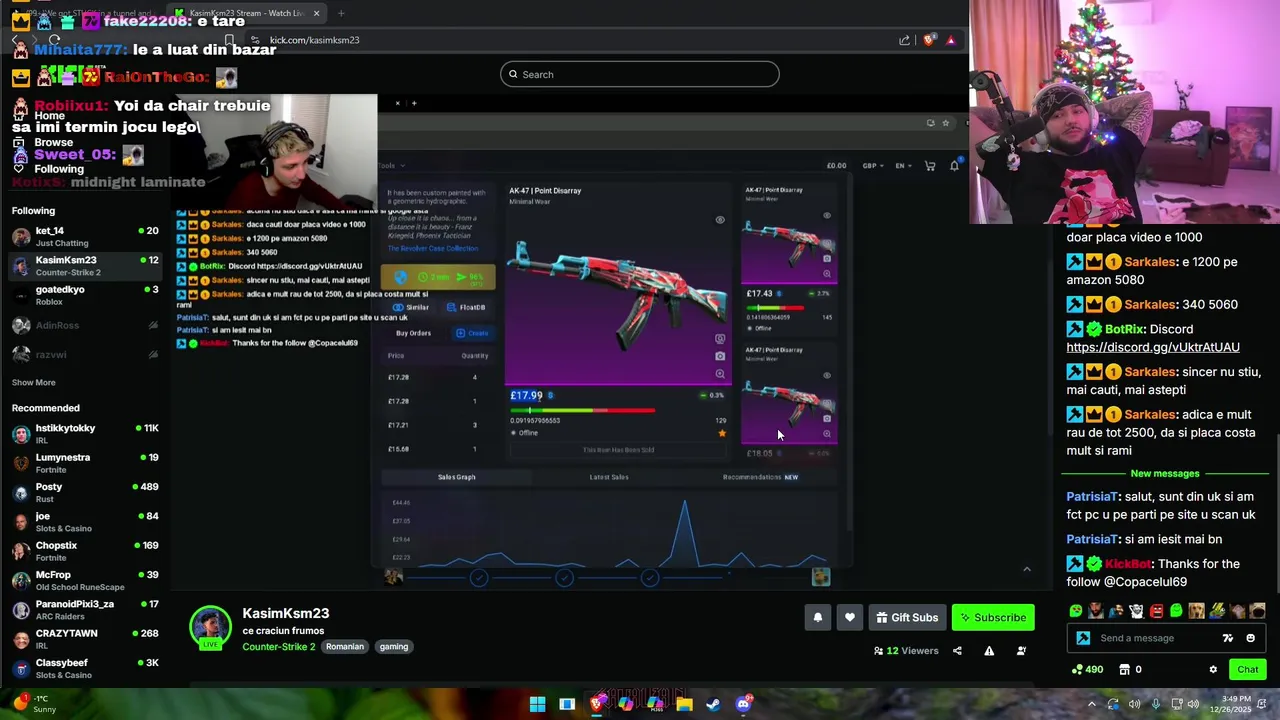Report stream using warning triangle icon
Screen dimensions: 1280x720
pos(989,651)
